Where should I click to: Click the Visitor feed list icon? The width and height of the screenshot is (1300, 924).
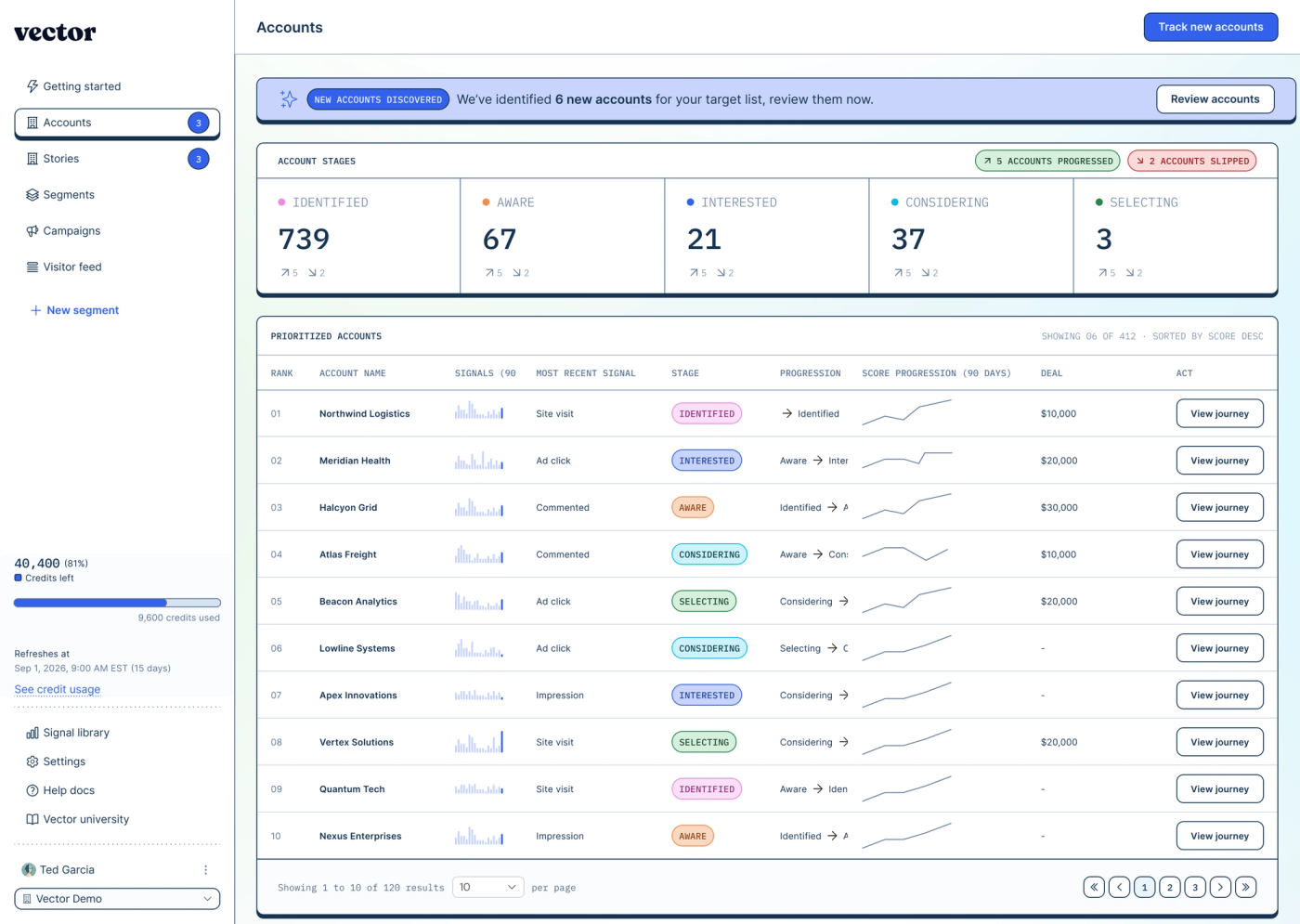(x=32, y=267)
